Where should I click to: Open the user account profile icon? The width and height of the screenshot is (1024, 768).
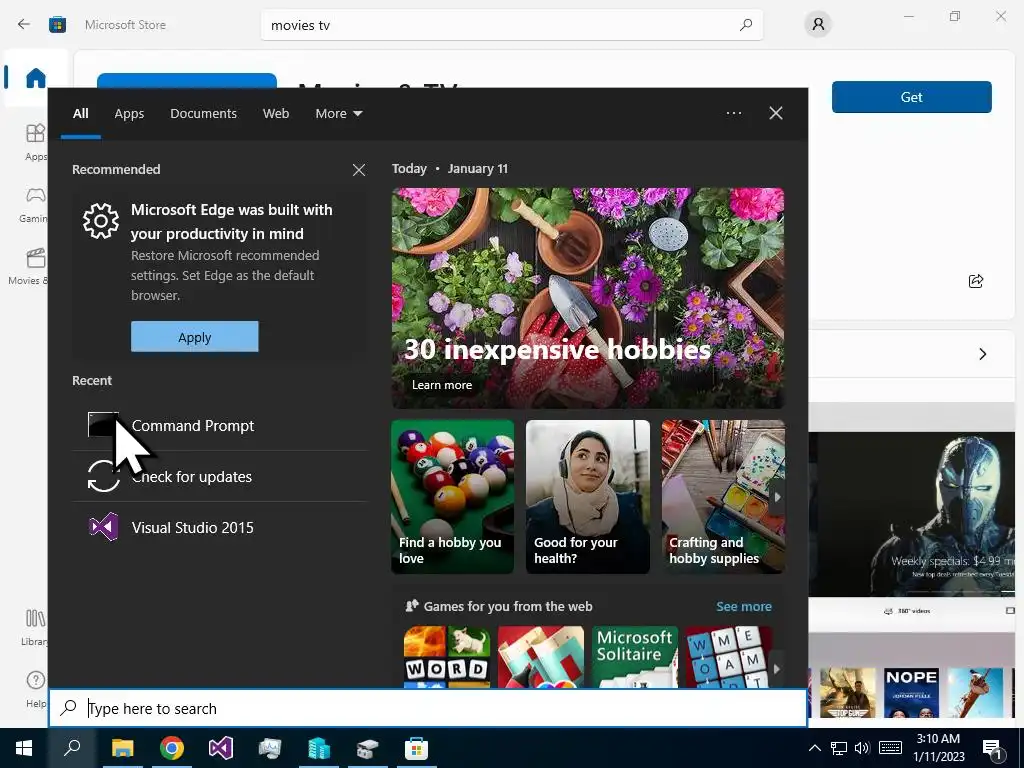coord(818,25)
